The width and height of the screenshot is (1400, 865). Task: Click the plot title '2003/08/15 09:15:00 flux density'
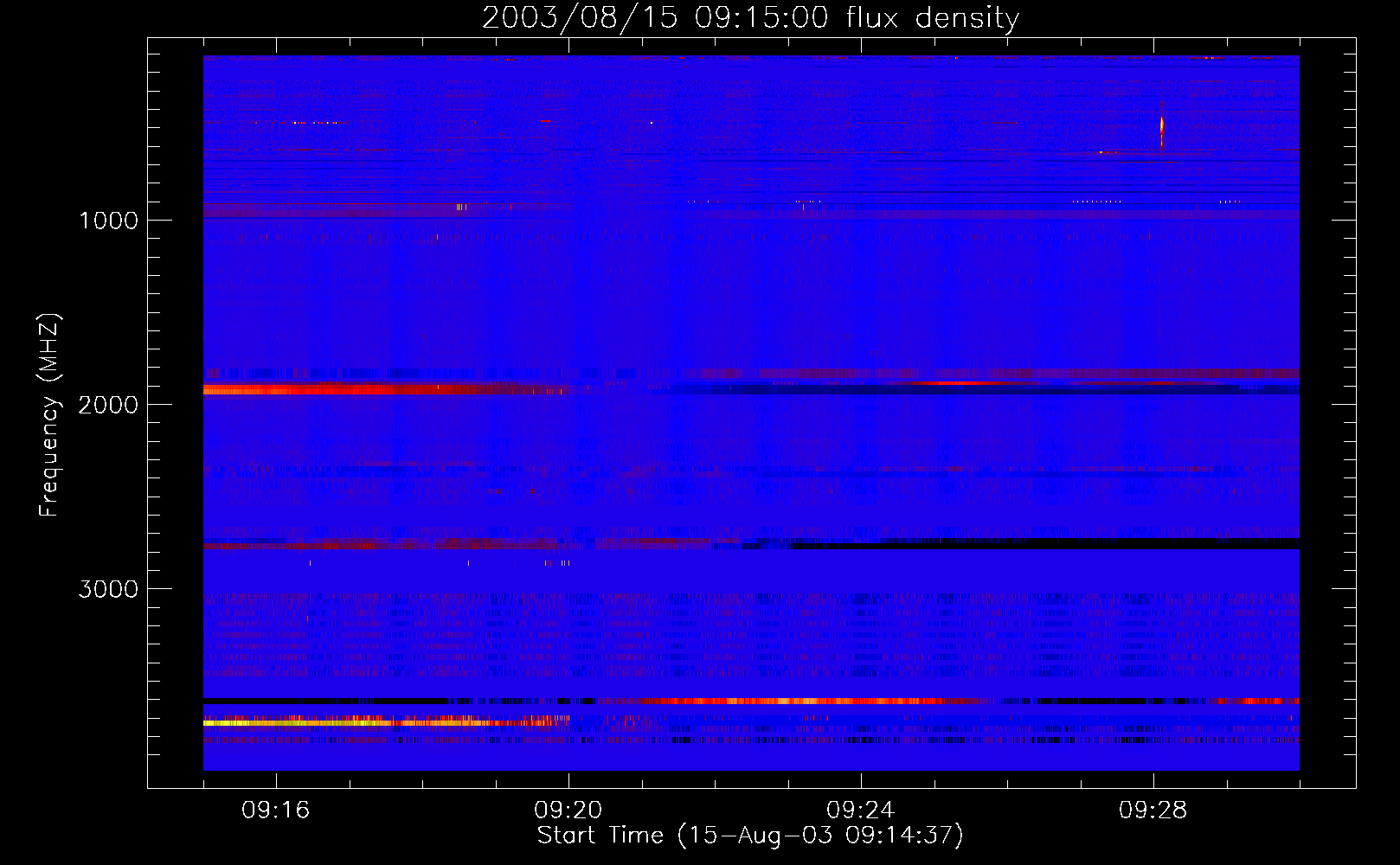point(750,17)
